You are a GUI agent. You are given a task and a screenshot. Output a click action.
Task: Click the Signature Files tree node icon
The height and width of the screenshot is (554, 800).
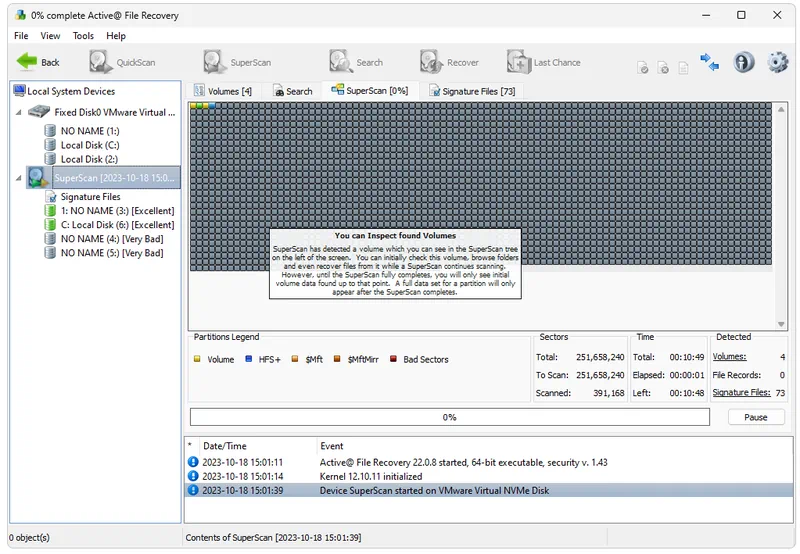(x=51, y=196)
